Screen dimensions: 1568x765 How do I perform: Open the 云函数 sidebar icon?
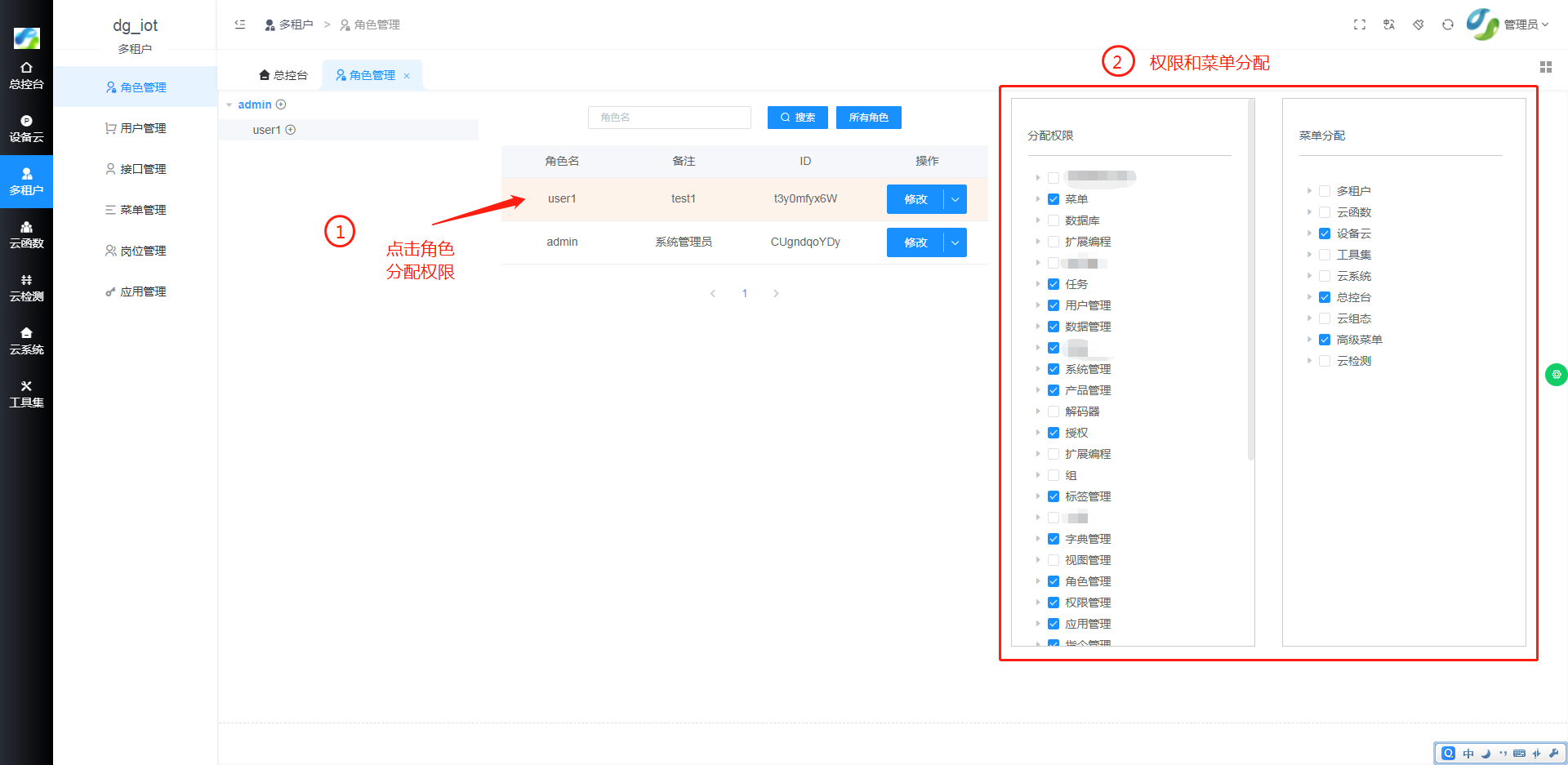pos(26,235)
